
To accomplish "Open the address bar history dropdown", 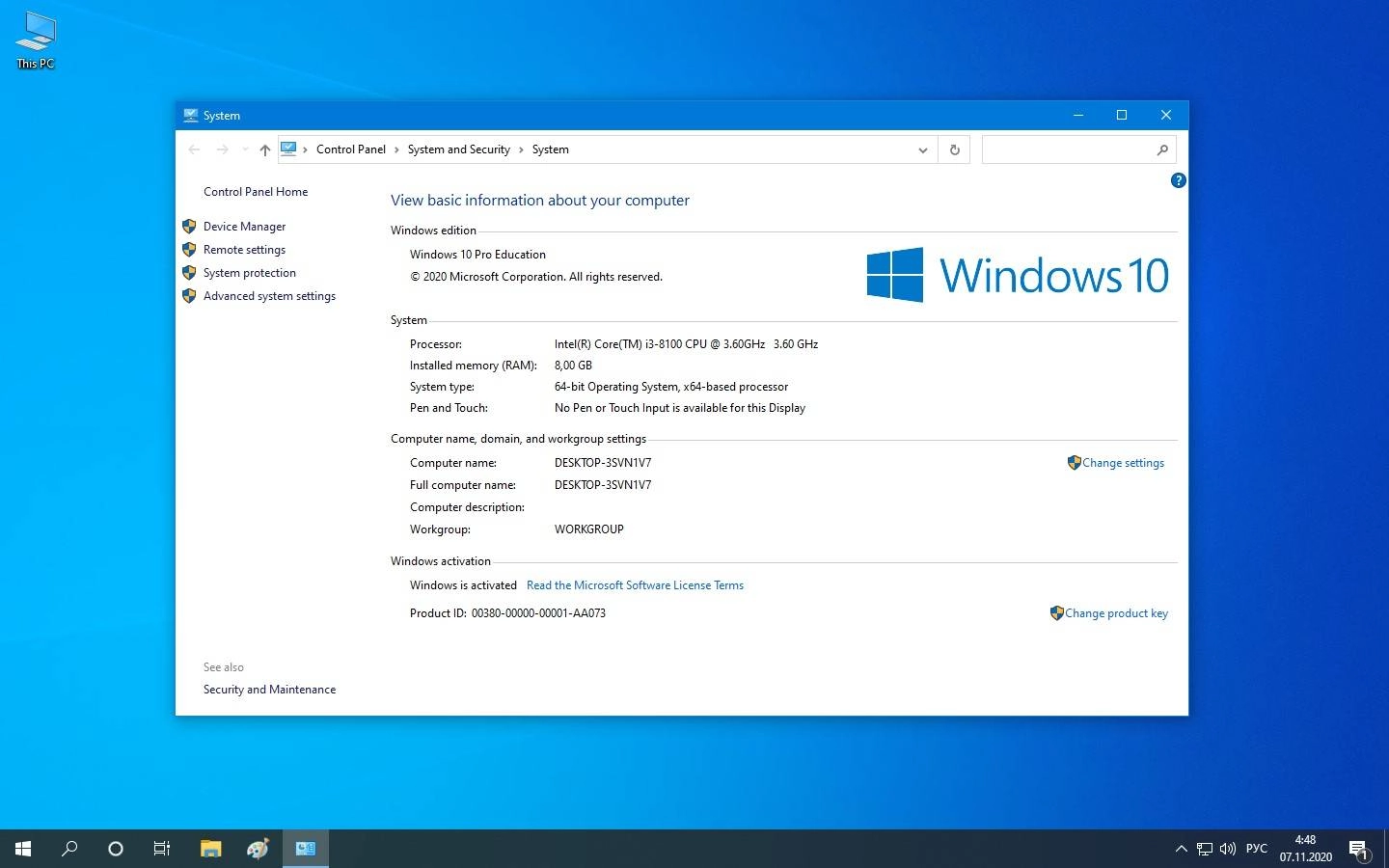I will click(923, 149).
